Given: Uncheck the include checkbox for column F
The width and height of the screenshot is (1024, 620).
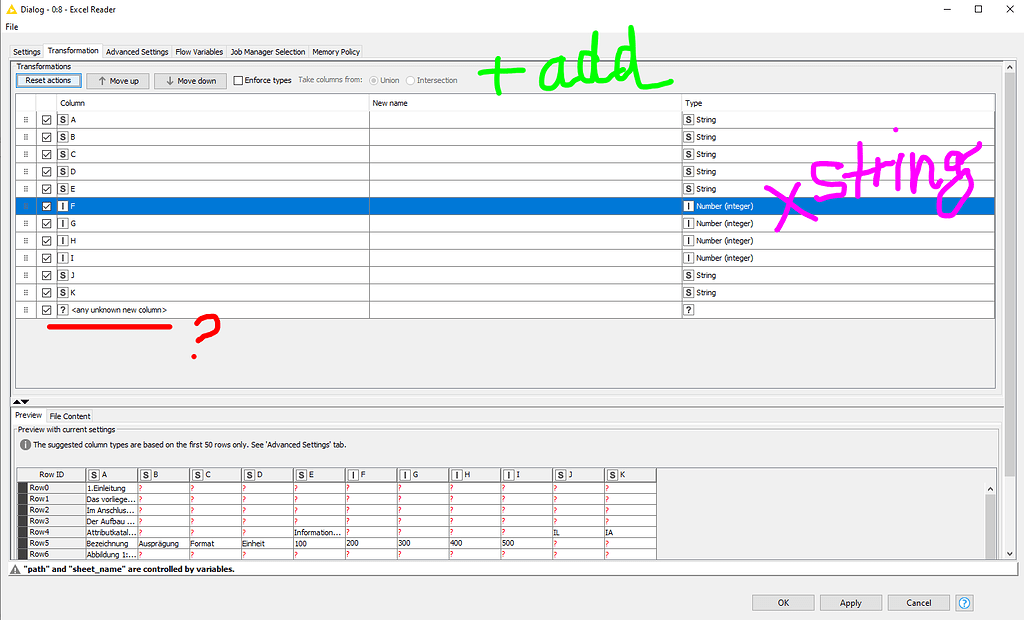Looking at the screenshot, I should click(46, 205).
